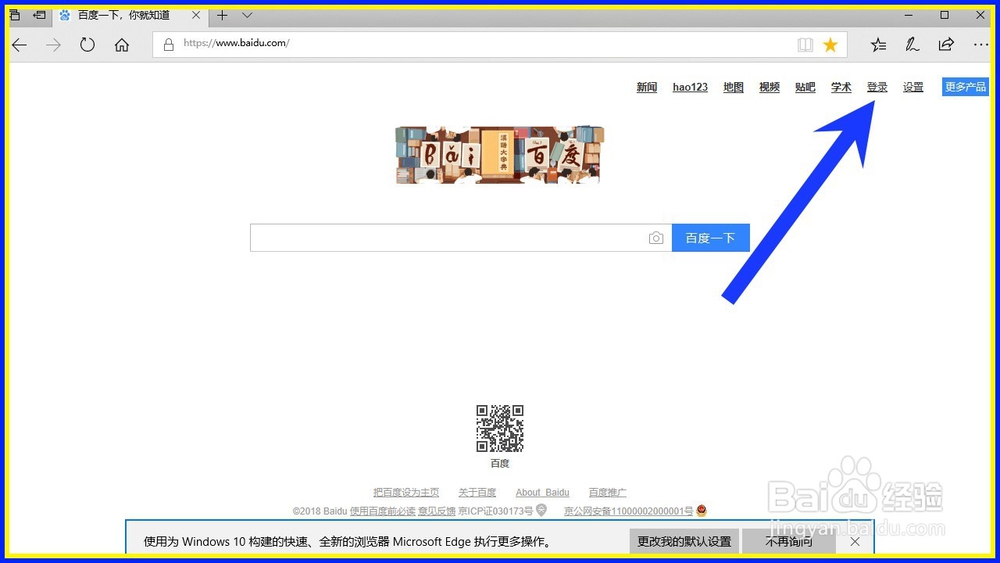Image resolution: width=1000 pixels, height=563 pixels.
Task: Expand the tab preview chevron
Action: point(247,15)
